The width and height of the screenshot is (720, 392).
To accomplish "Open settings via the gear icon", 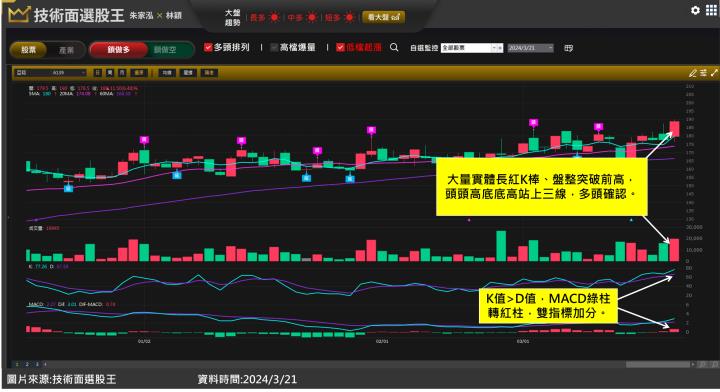I will click(x=695, y=10).
